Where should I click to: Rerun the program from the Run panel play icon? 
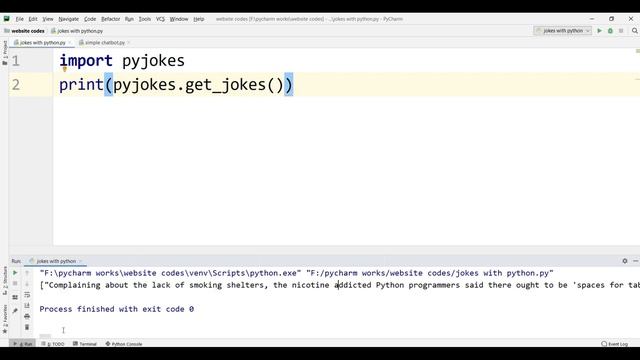[15, 273]
